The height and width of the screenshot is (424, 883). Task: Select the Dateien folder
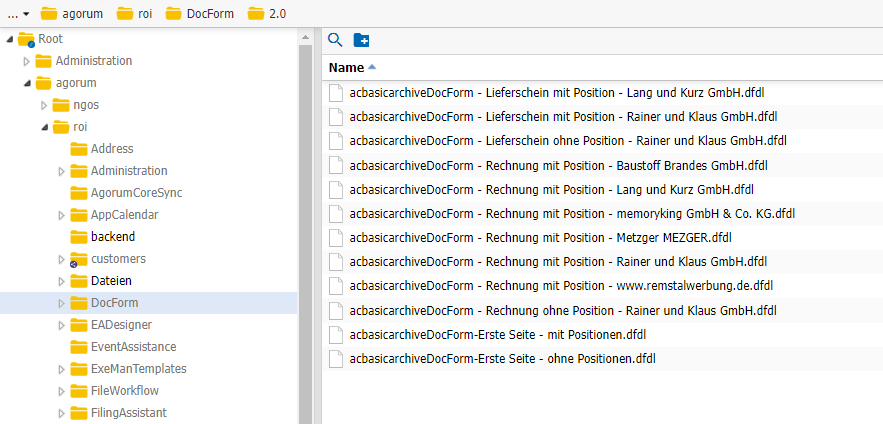click(112, 280)
